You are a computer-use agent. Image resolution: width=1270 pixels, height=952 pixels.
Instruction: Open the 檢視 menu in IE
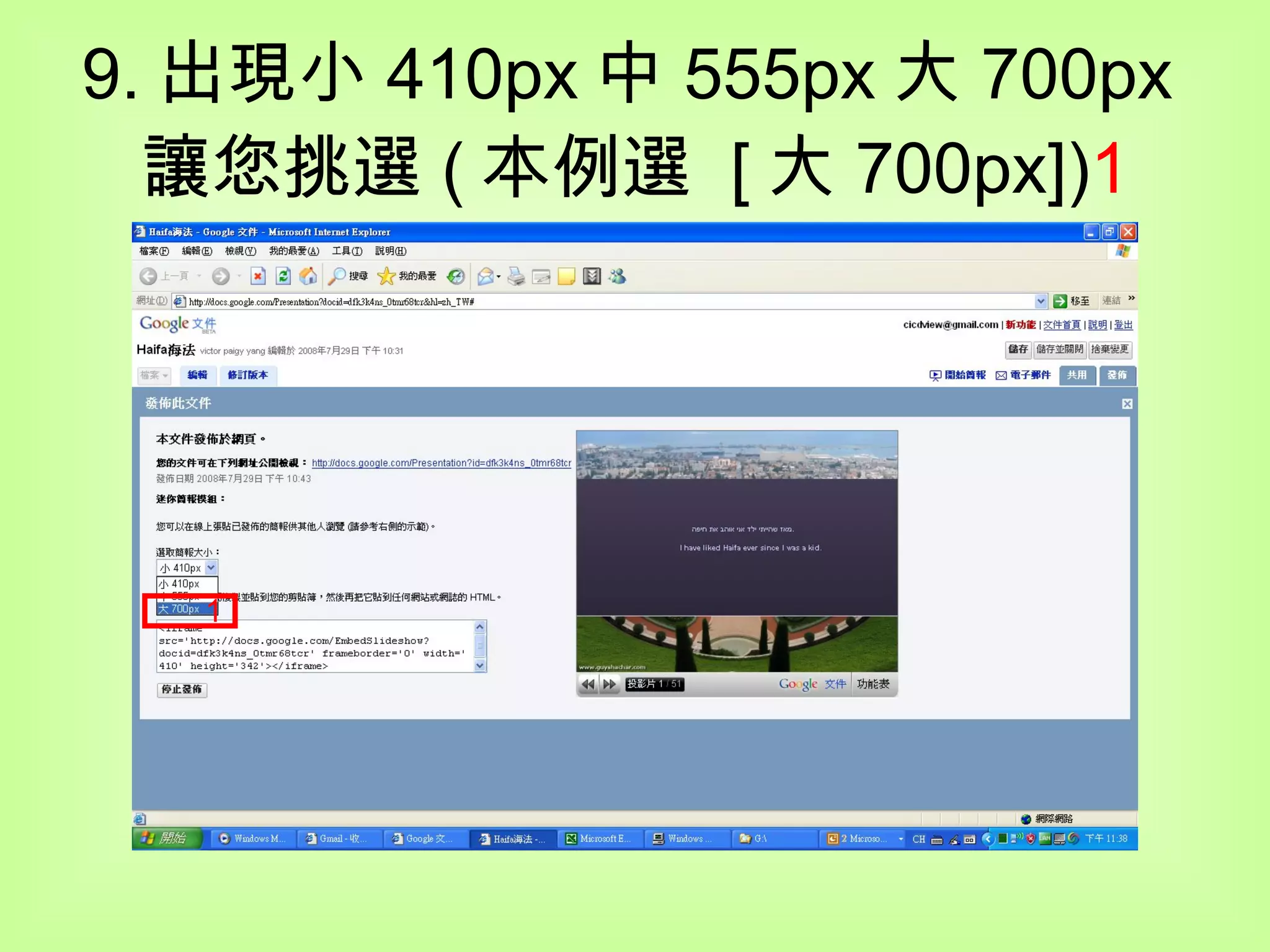(x=241, y=251)
